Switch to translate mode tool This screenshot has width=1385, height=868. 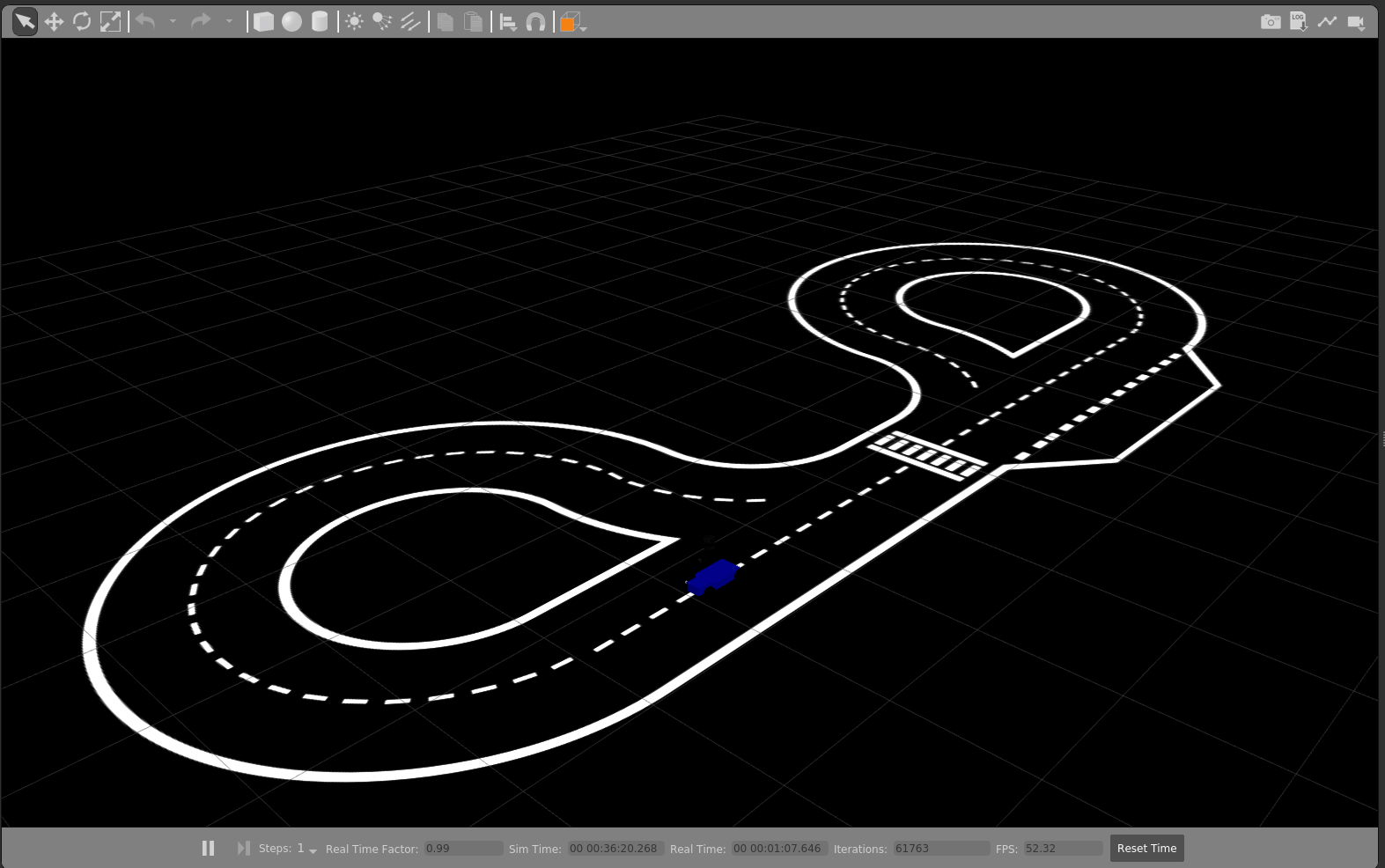(54, 22)
